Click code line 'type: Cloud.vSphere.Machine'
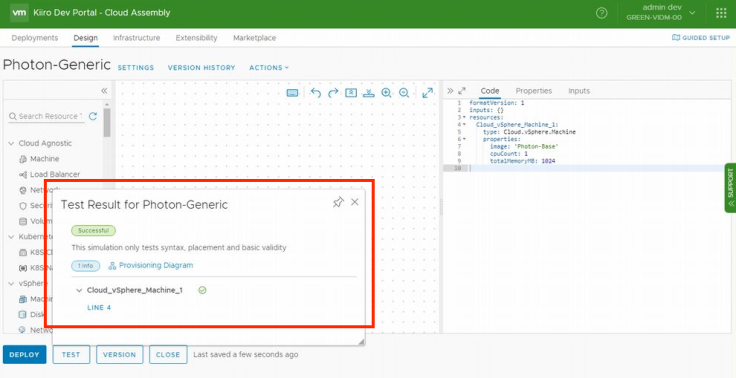The image size is (736, 378). pos(529,132)
